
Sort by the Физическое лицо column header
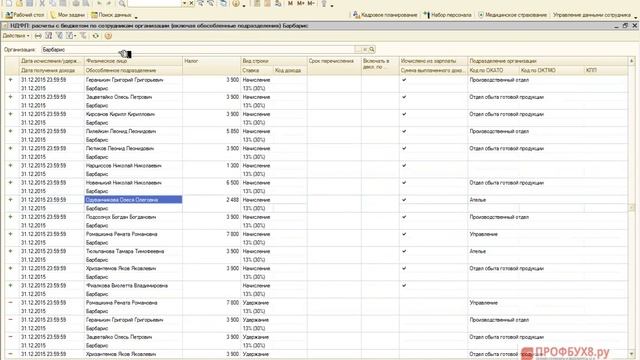coord(133,61)
